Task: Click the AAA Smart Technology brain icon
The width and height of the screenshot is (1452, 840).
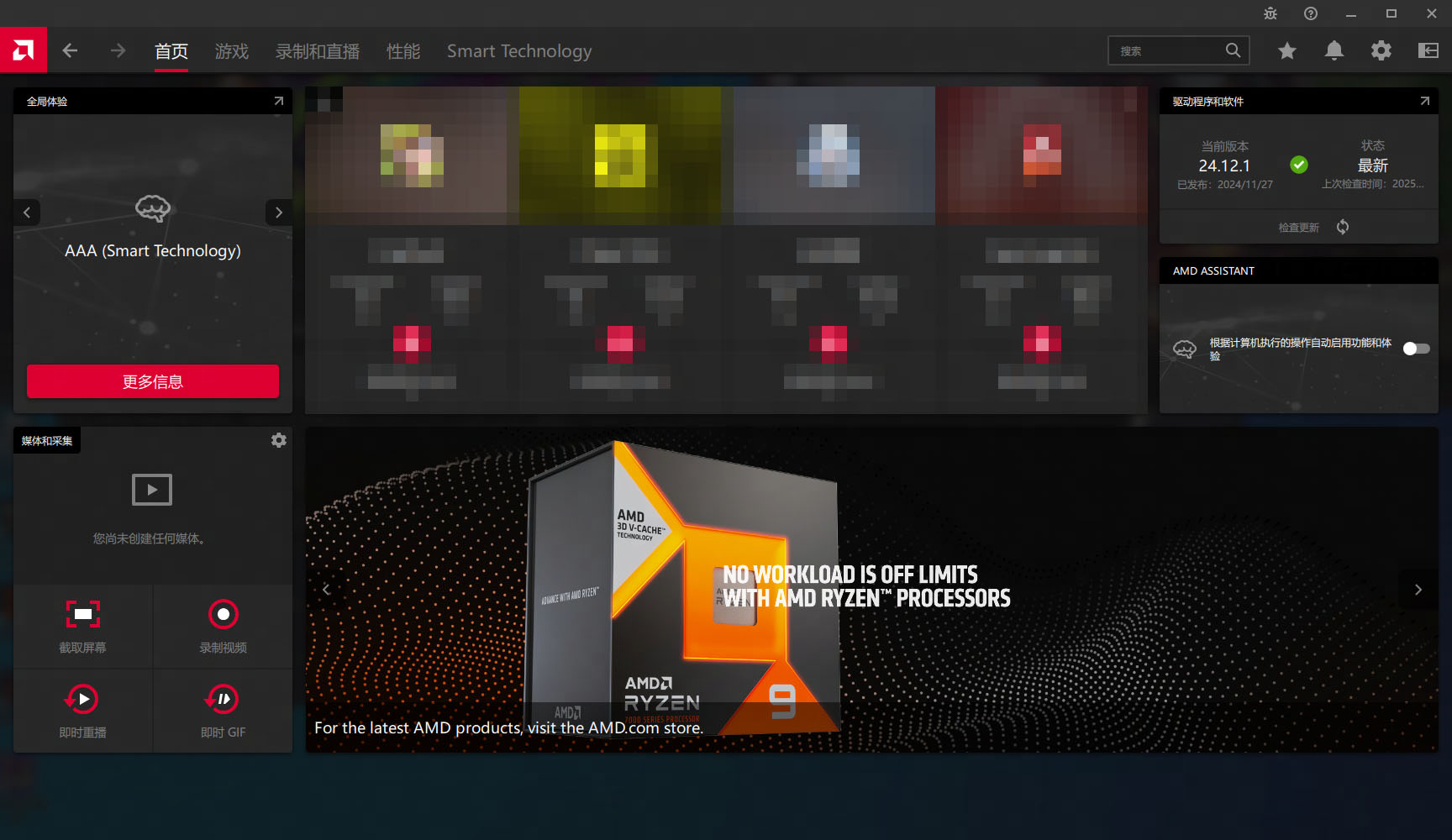Action: (153, 207)
